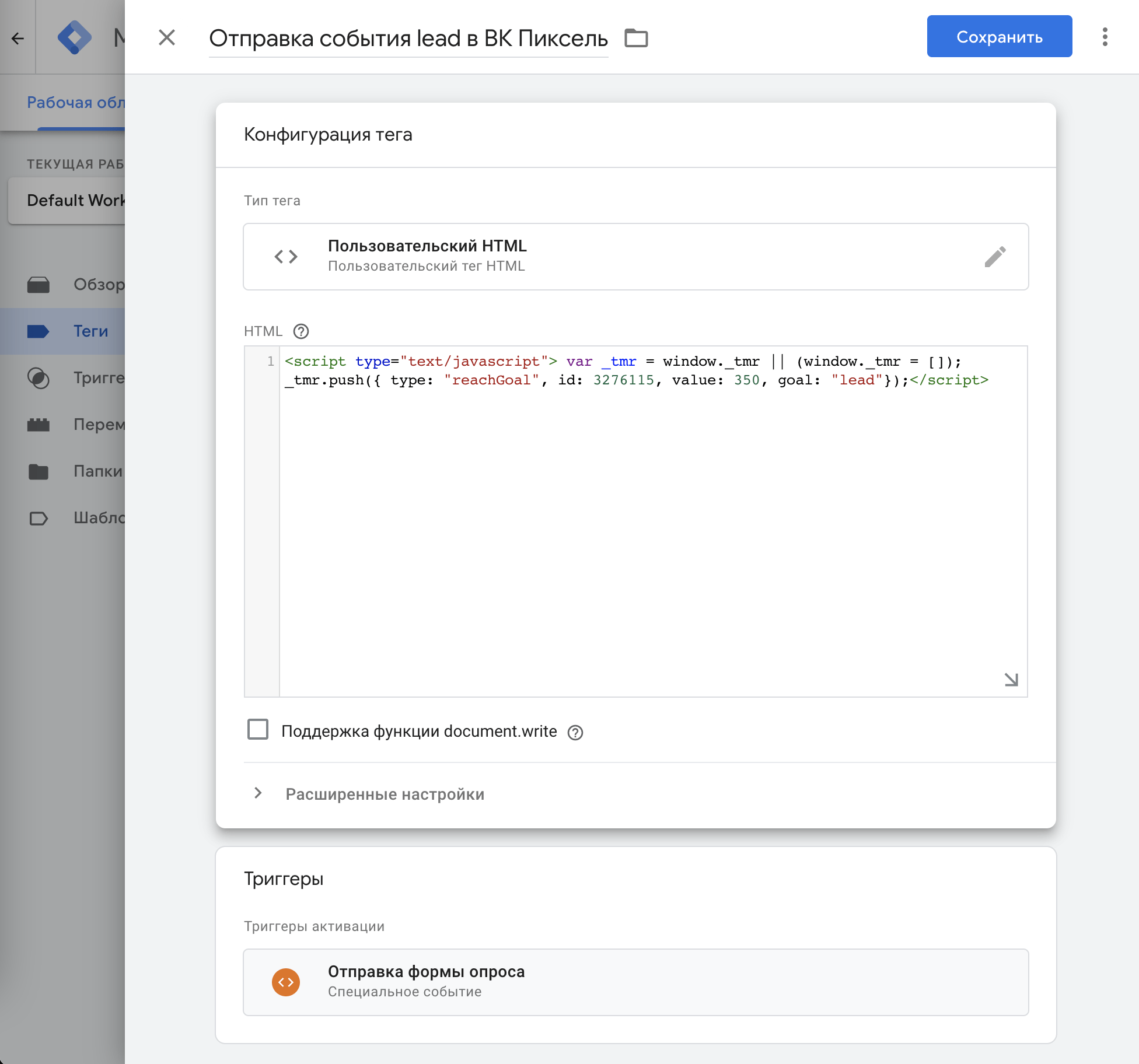Click the Папки folder icon

[39, 471]
